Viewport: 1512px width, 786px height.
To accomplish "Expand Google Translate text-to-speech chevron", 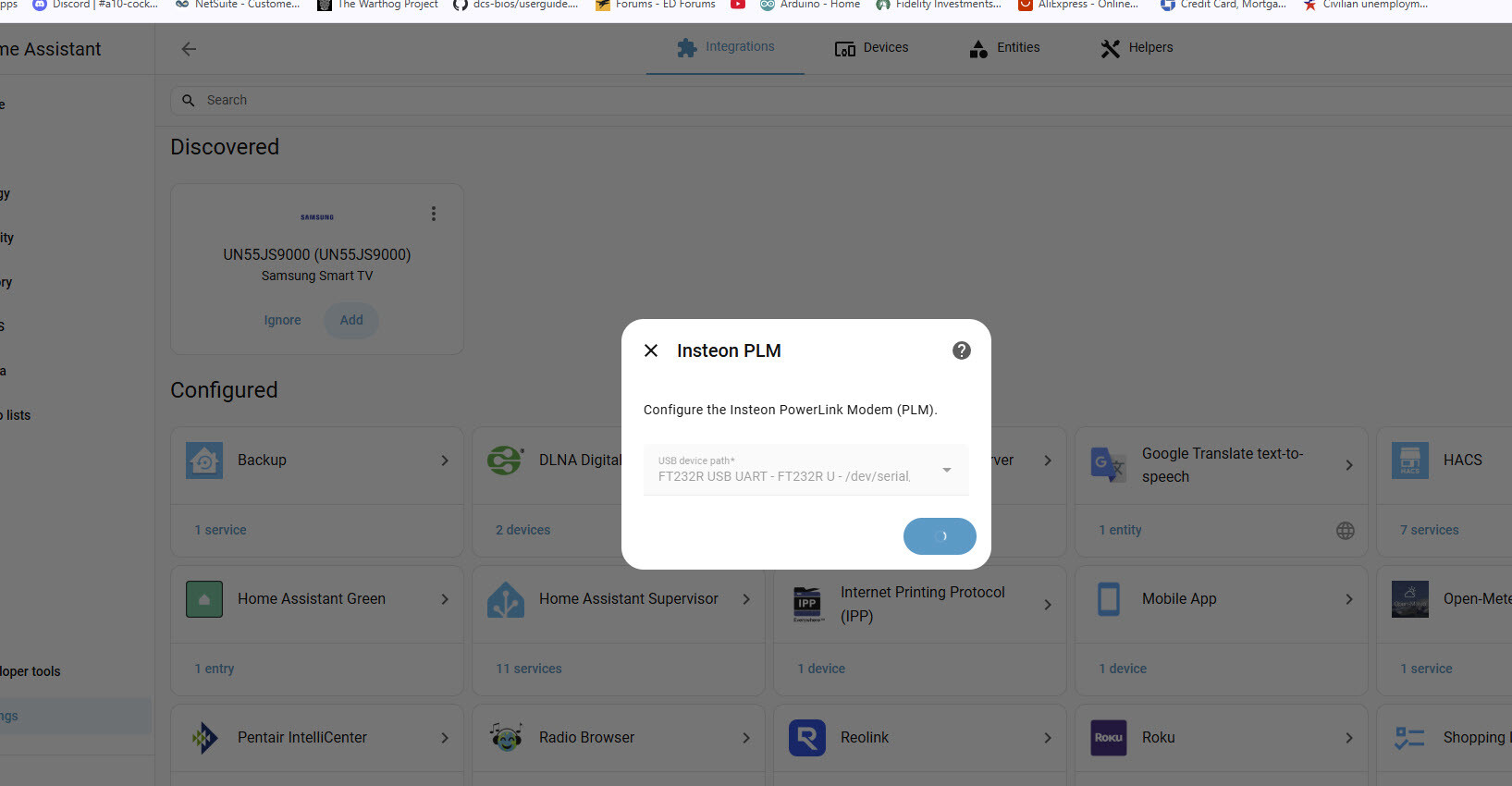I will point(1349,465).
